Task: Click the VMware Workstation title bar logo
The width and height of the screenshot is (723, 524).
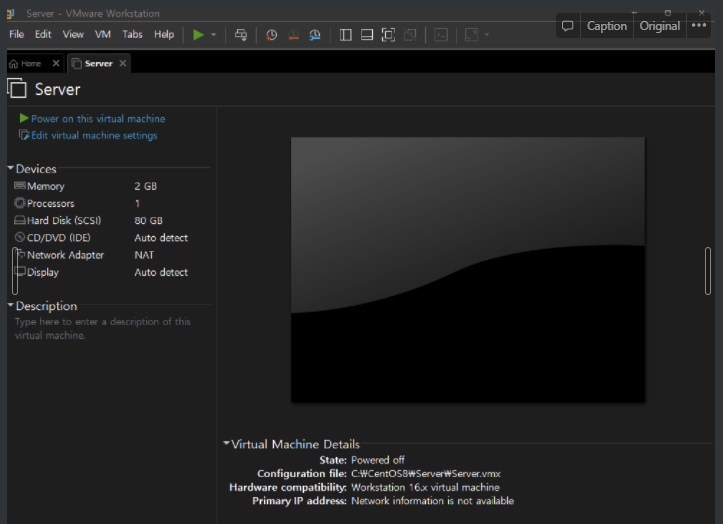Action: click(x=11, y=13)
